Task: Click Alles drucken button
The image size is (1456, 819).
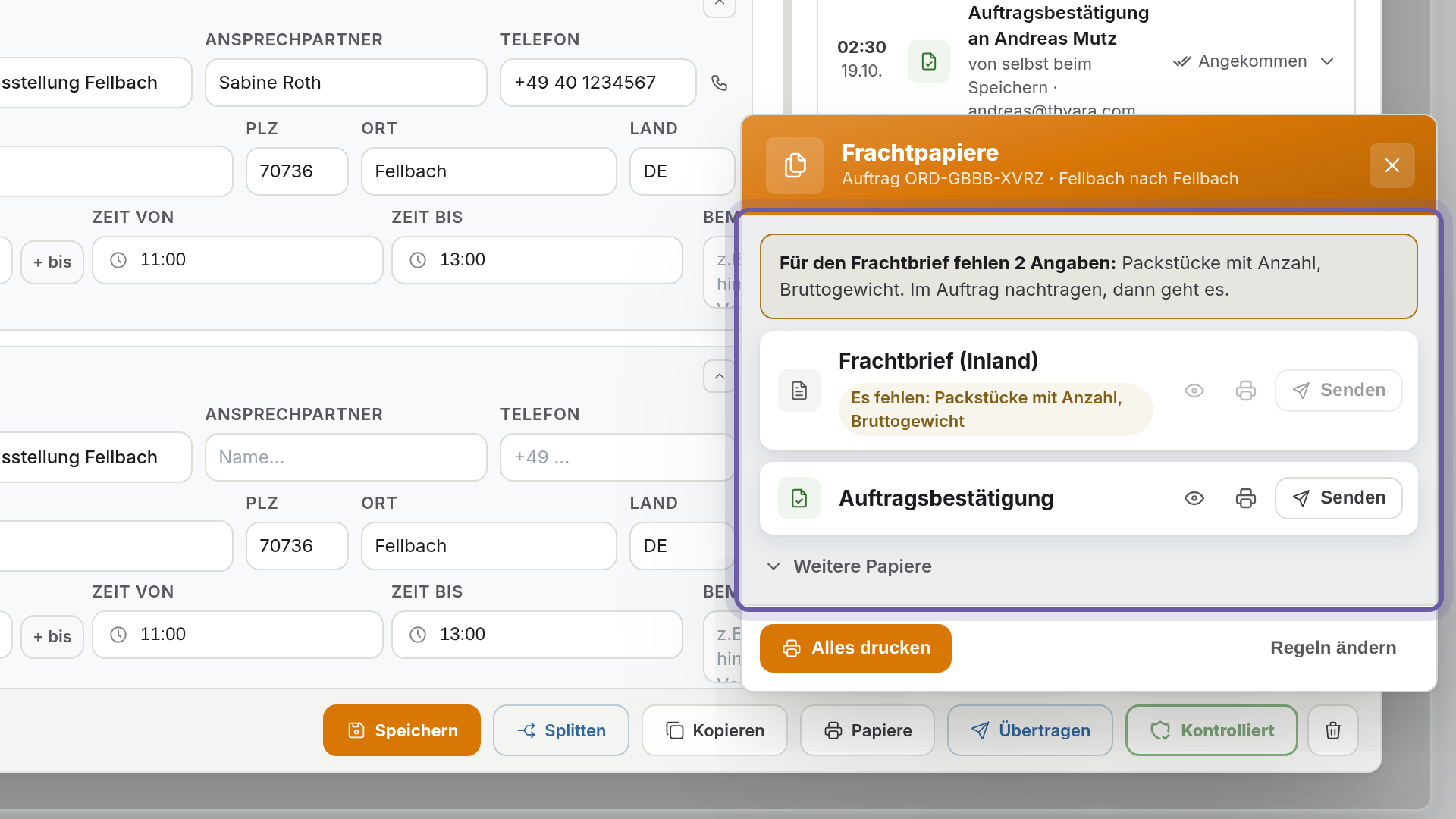Action: click(x=855, y=648)
